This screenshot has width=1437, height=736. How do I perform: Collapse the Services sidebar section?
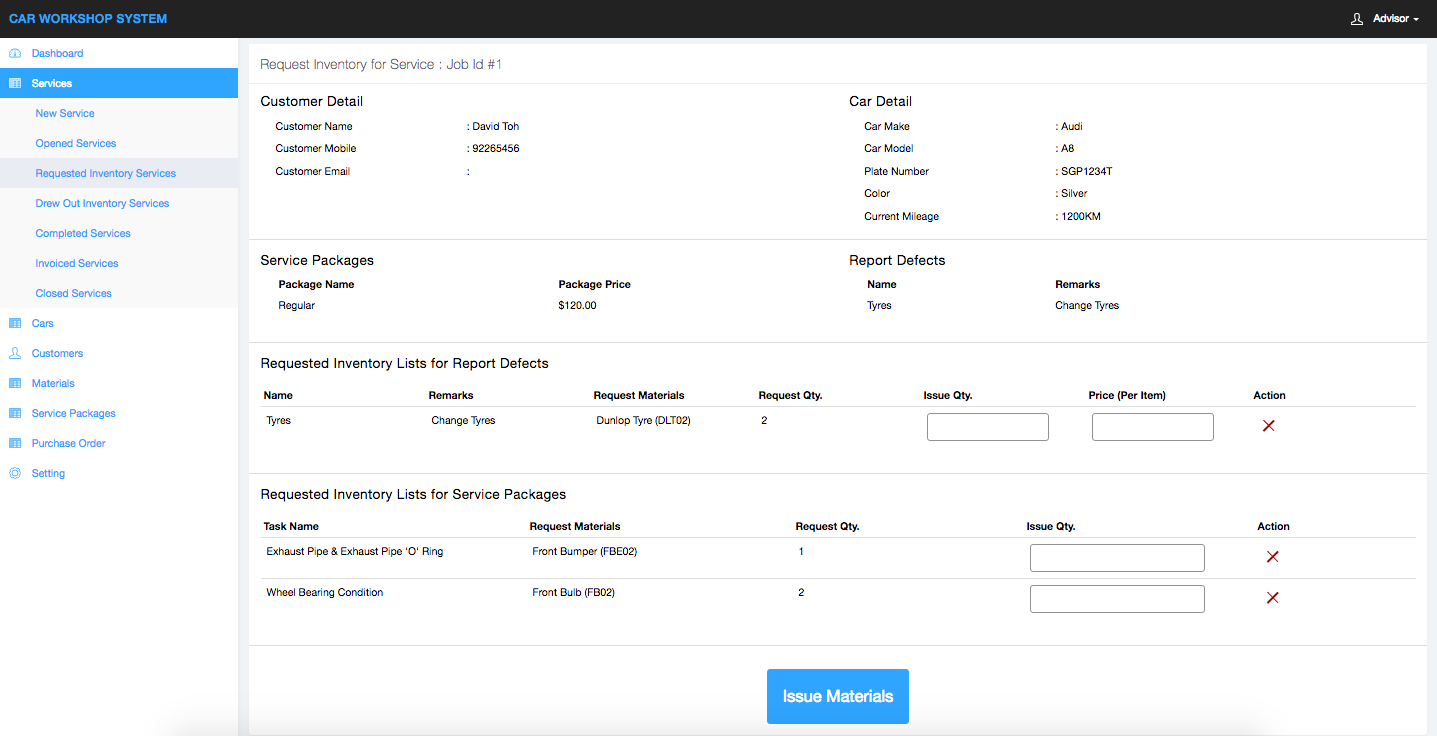point(52,83)
